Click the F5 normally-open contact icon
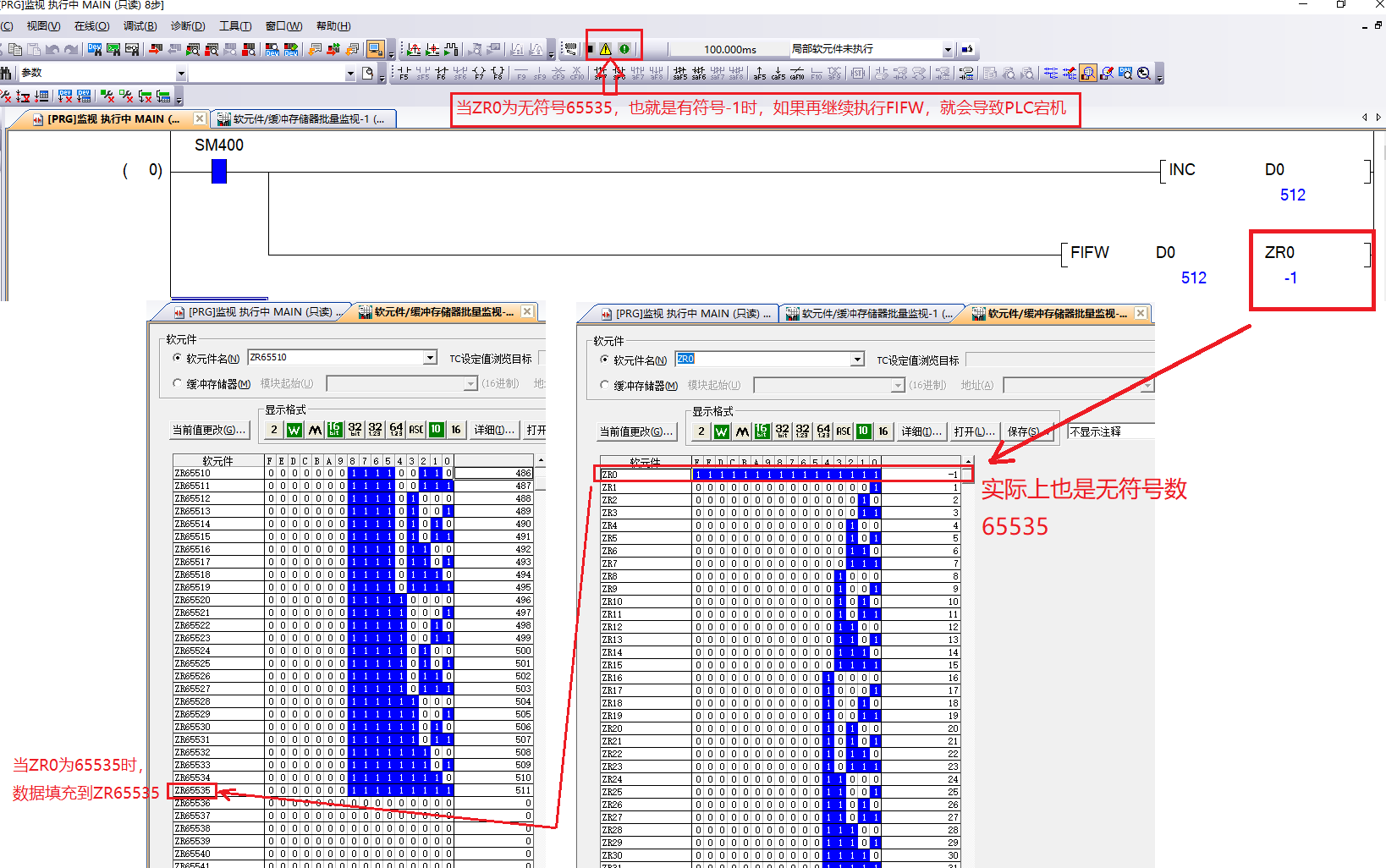This screenshot has height=868, width=1386. [x=404, y=74]
